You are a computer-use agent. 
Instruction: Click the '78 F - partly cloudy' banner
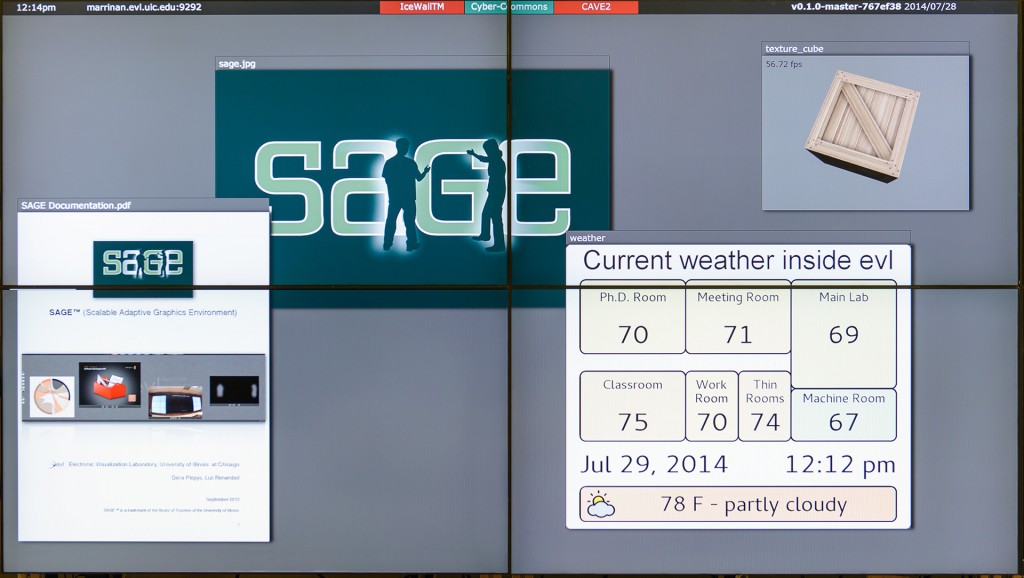click(x=738, y=504)
